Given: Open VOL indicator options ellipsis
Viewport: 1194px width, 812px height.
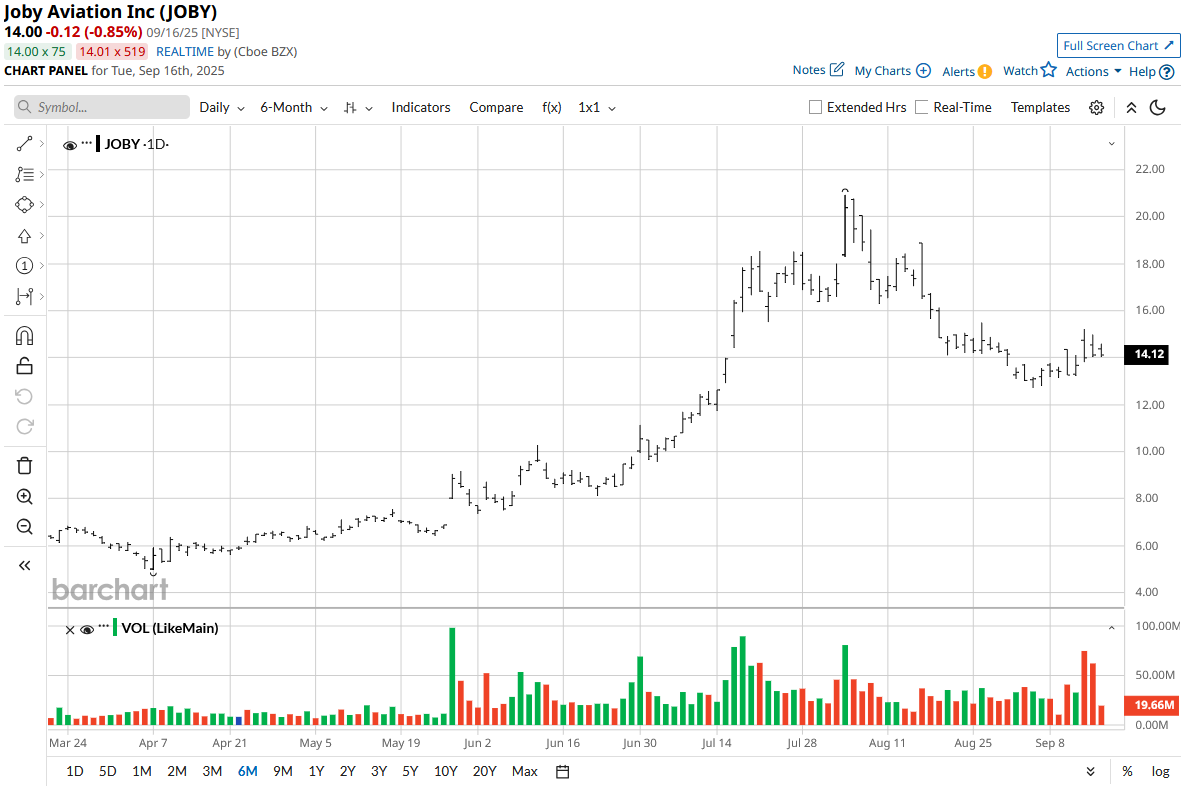Looking at the screenshot, I should 104,626.
